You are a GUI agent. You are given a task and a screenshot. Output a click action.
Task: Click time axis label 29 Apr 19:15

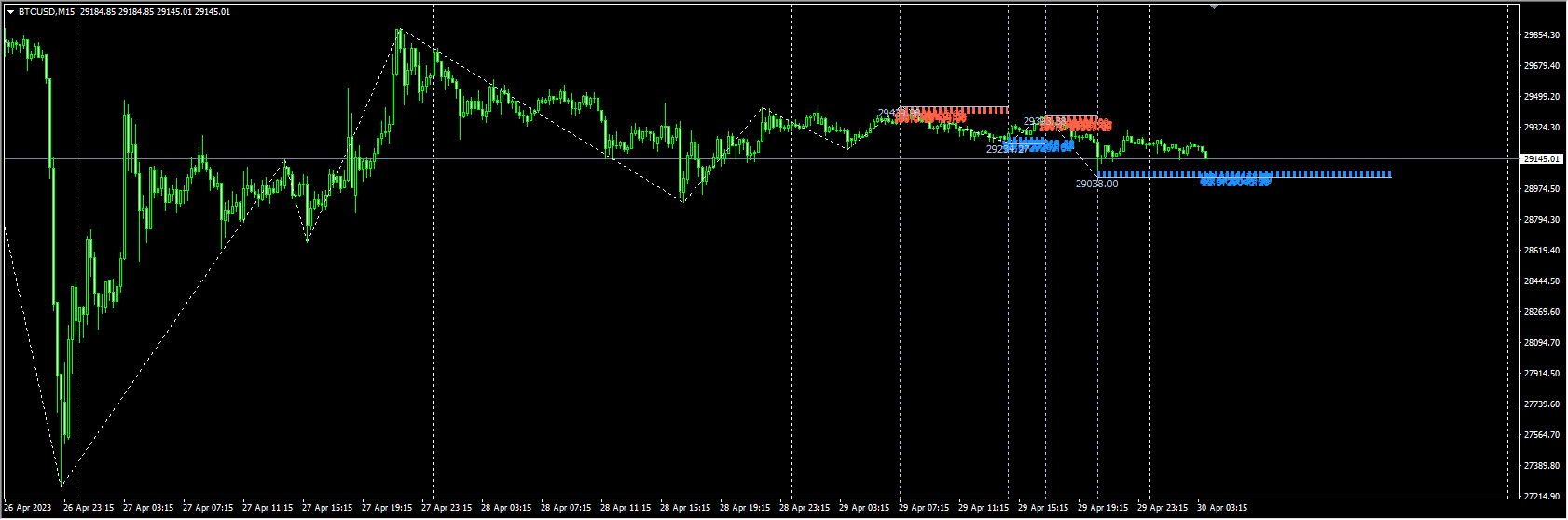pos(1103,509)
